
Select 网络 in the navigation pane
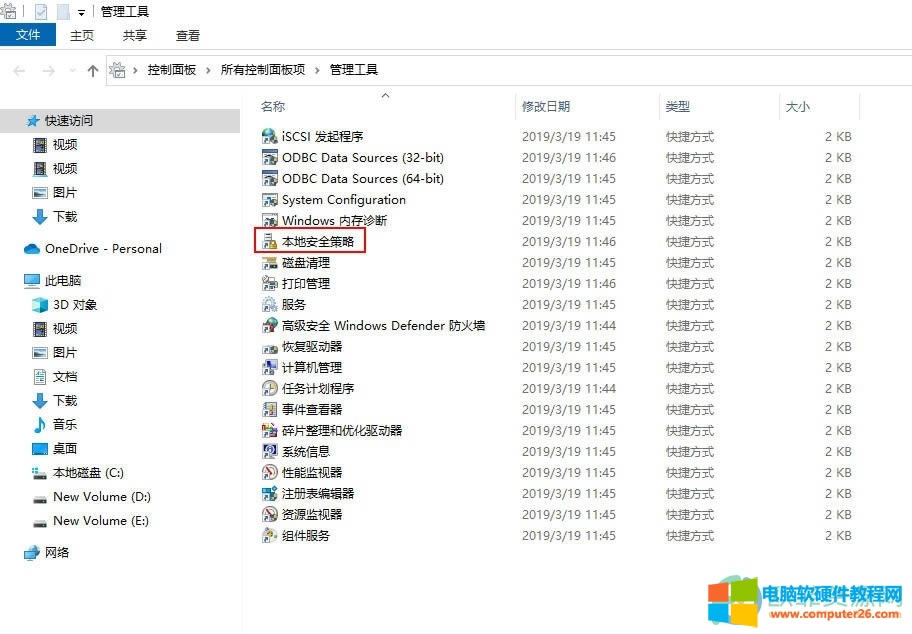point(57,552)
